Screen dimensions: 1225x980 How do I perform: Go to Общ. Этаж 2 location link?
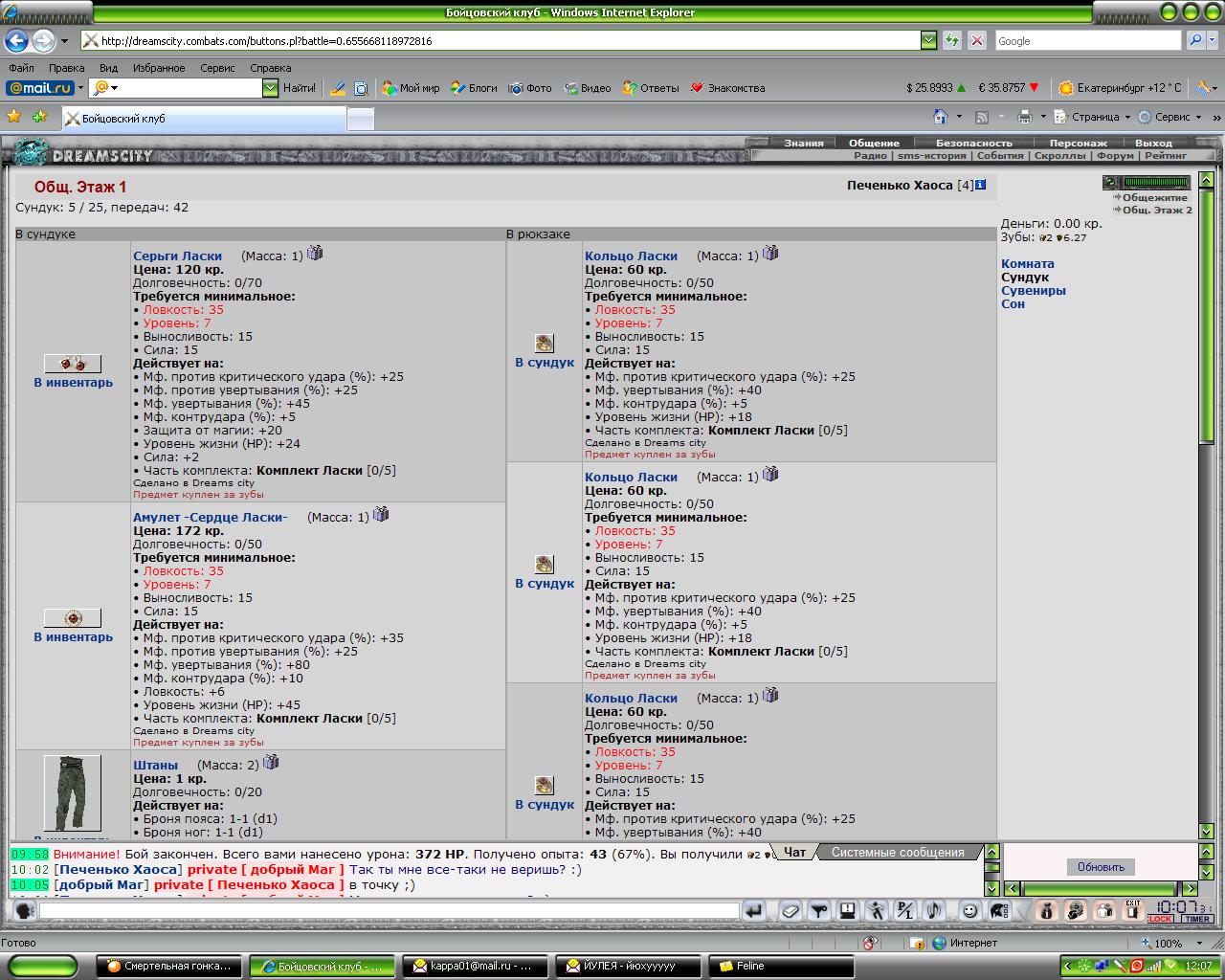(x=1157, y=210)
